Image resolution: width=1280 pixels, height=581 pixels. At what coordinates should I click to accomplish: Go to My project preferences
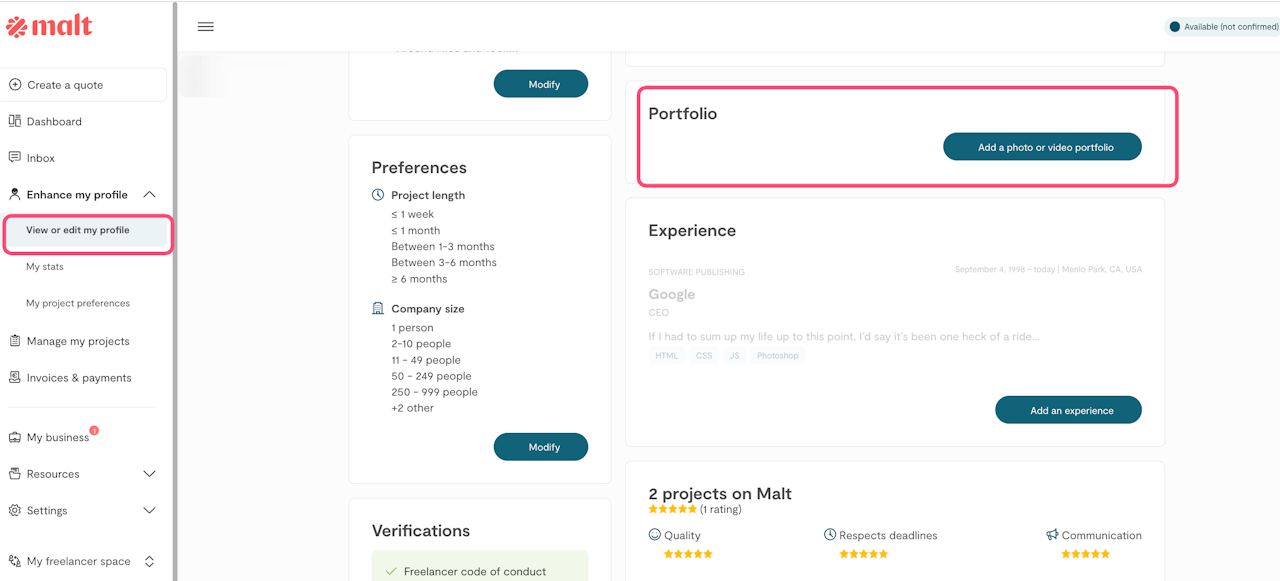[x=78, y=303]
